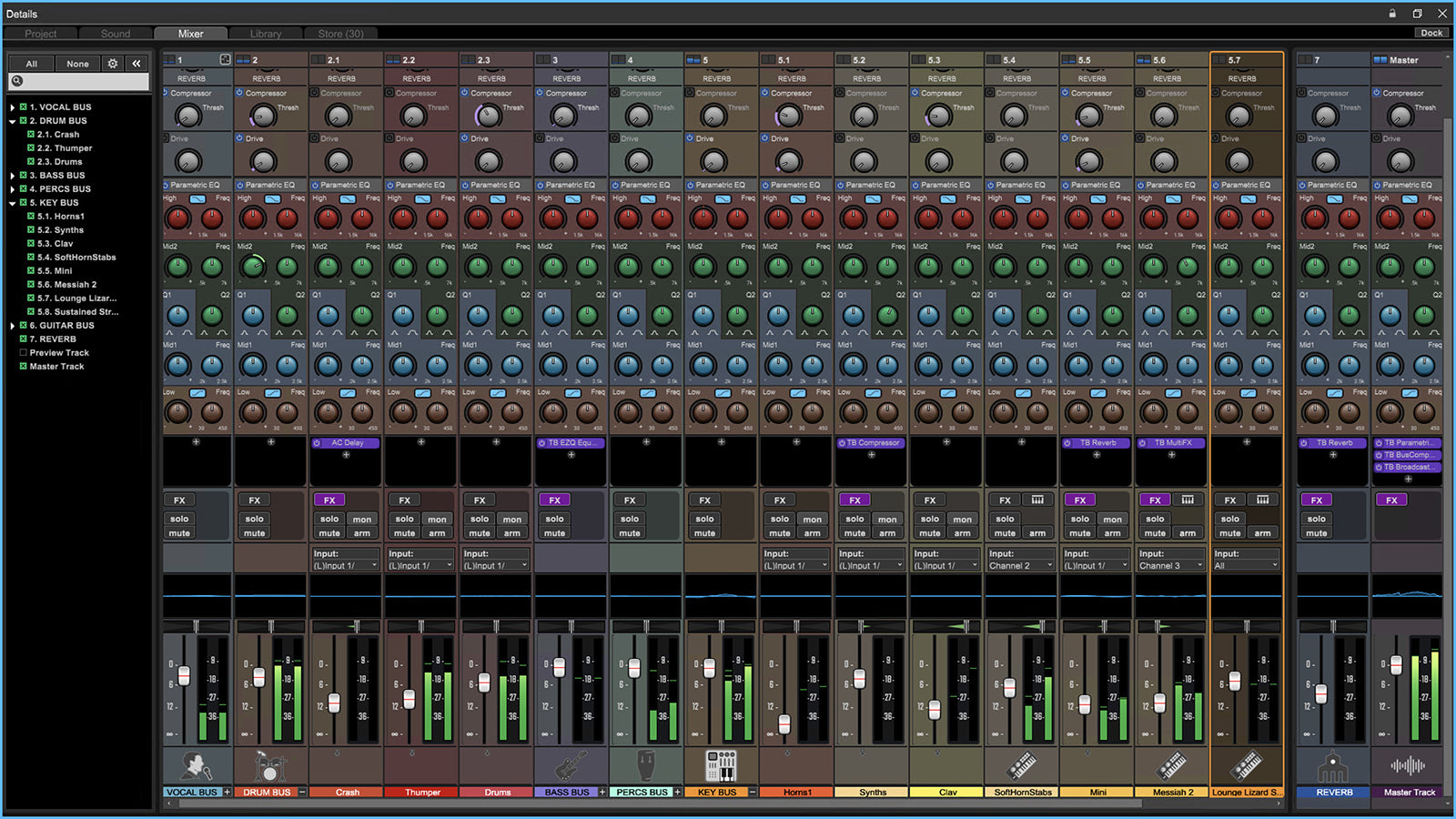Click the None button above the track list
Image resolution: width=1456 pixels, height=819 pixels.
click(x=77, y=63)
